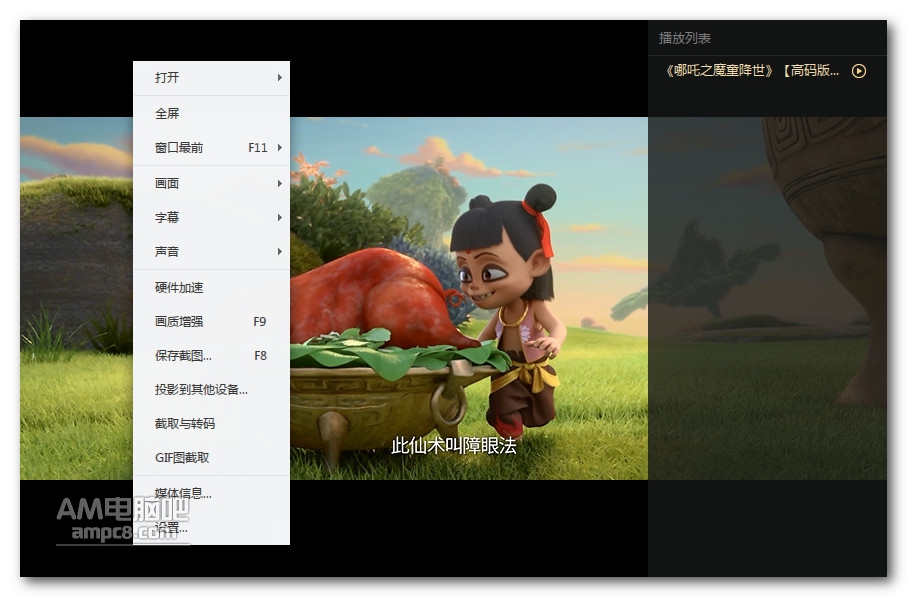
Task: Toggle 硬件加速 option
Action: [211, 288]
